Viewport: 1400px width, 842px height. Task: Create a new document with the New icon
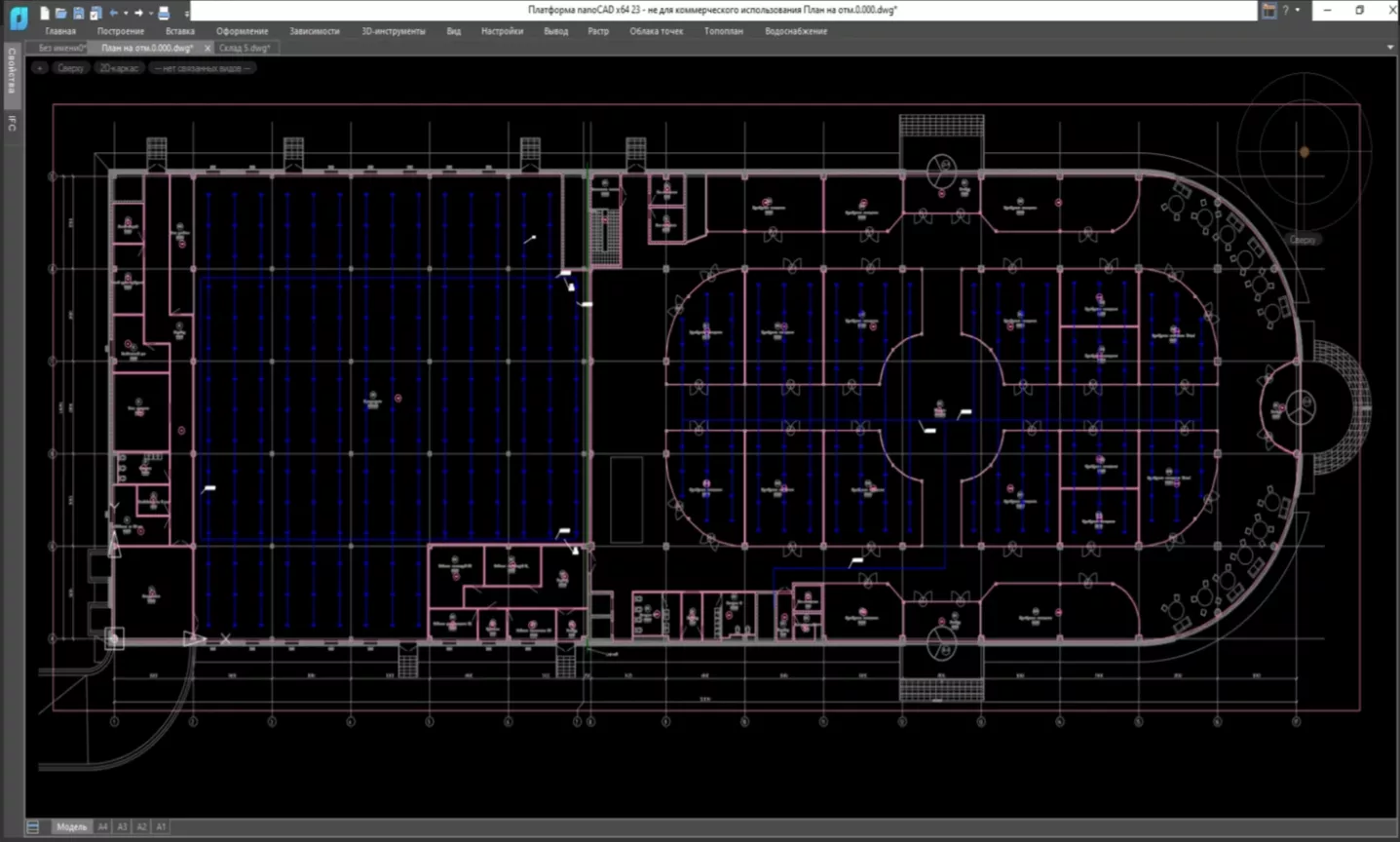45,14
